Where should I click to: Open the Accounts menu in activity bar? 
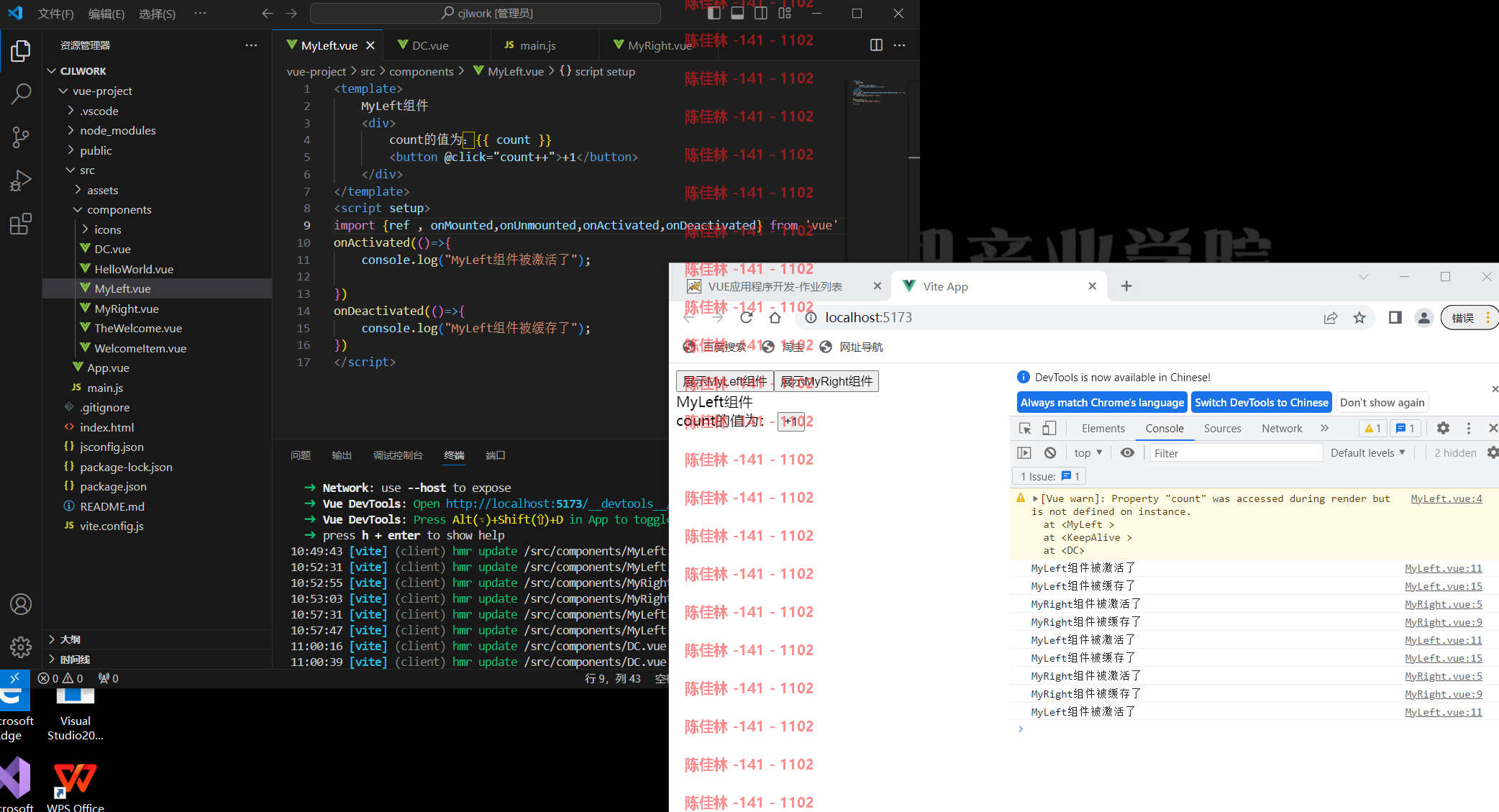point(21,604)
